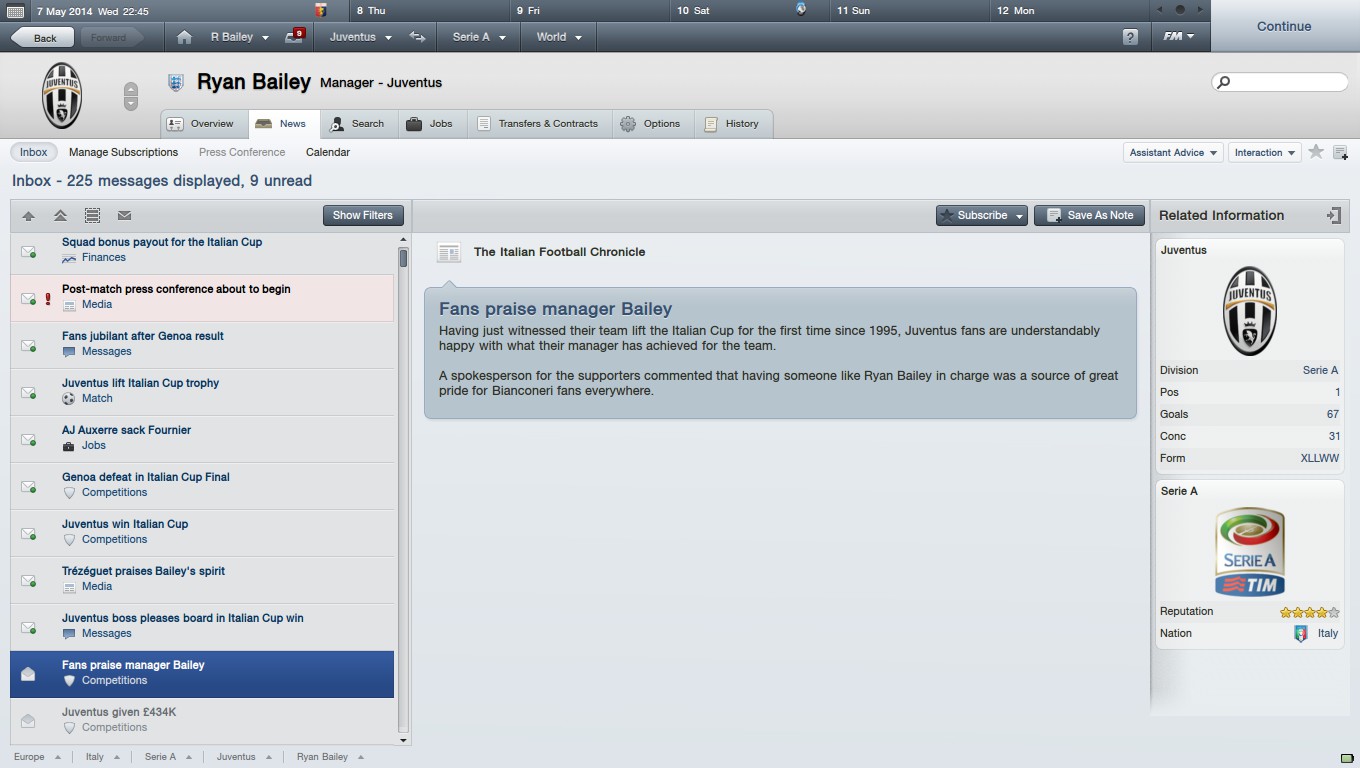Open the notebook icon next to star
The width and height of the screenshot is (1360, 768).
point(1340,152)
